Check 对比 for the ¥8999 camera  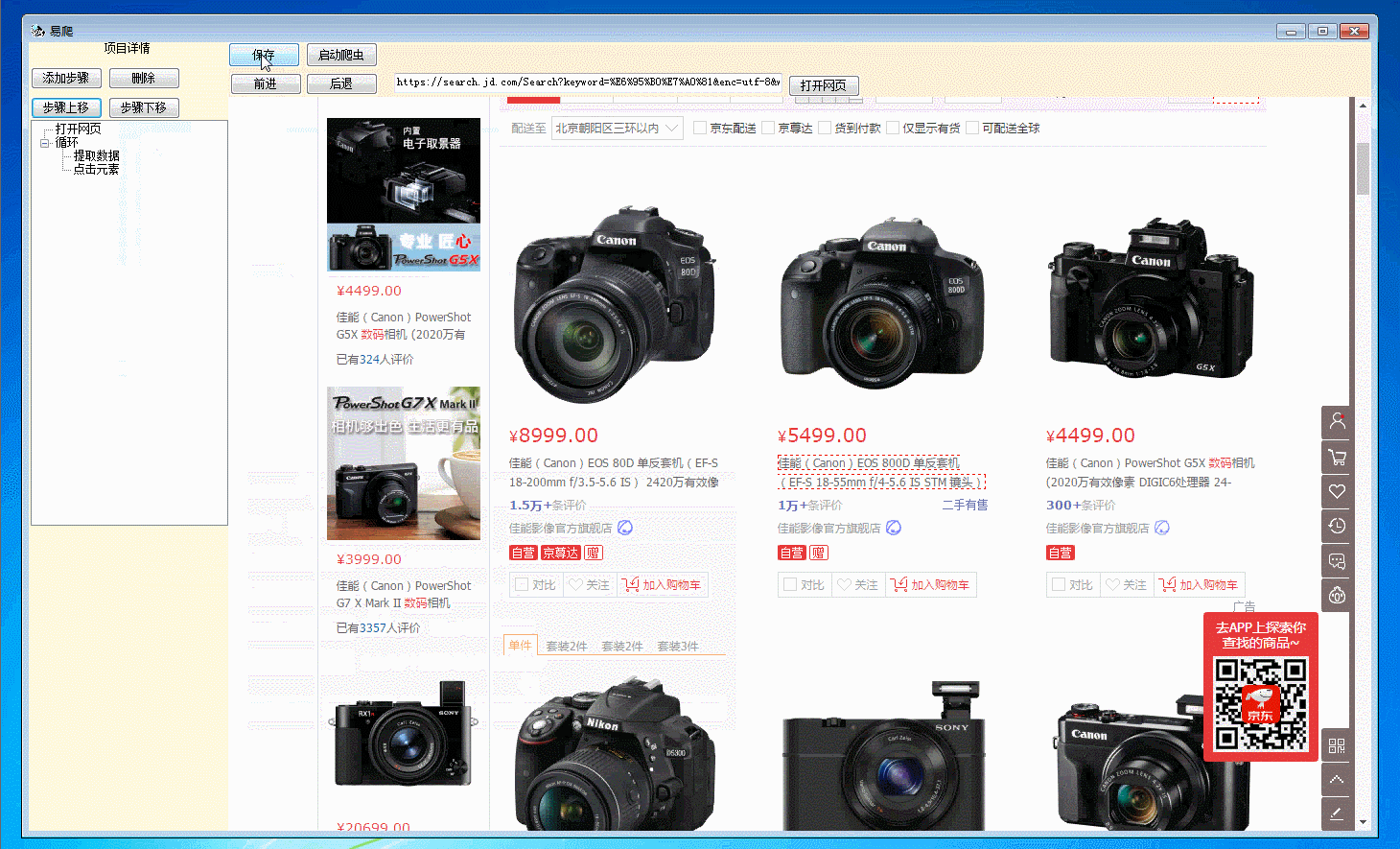[522, 585]
